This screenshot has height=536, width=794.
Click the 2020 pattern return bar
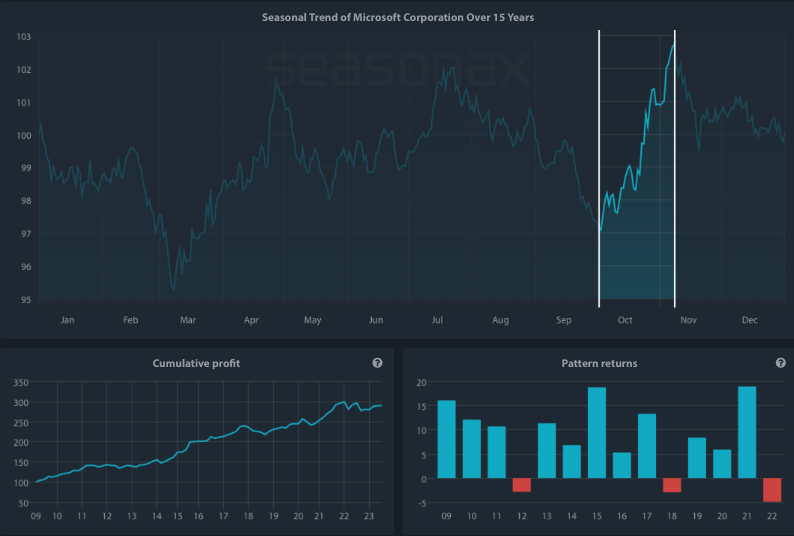(x=722, y=464)
